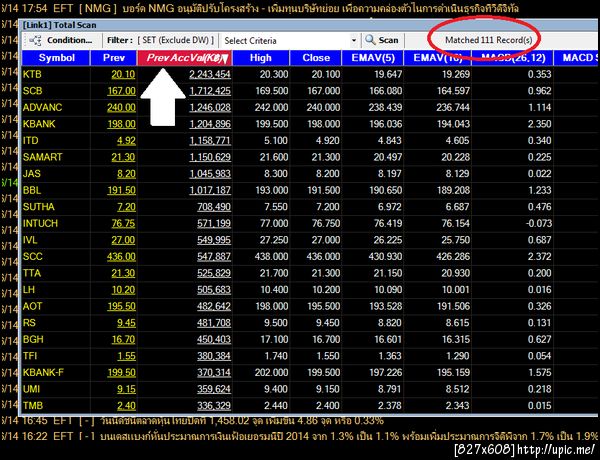
Task: Select the TMB symbol
Action: click(x=33, y=406)
